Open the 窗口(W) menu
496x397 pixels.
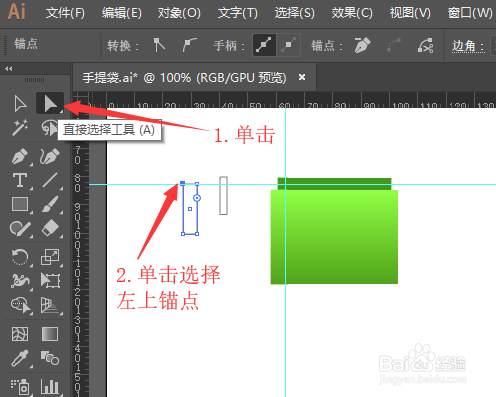coord(470,13)
